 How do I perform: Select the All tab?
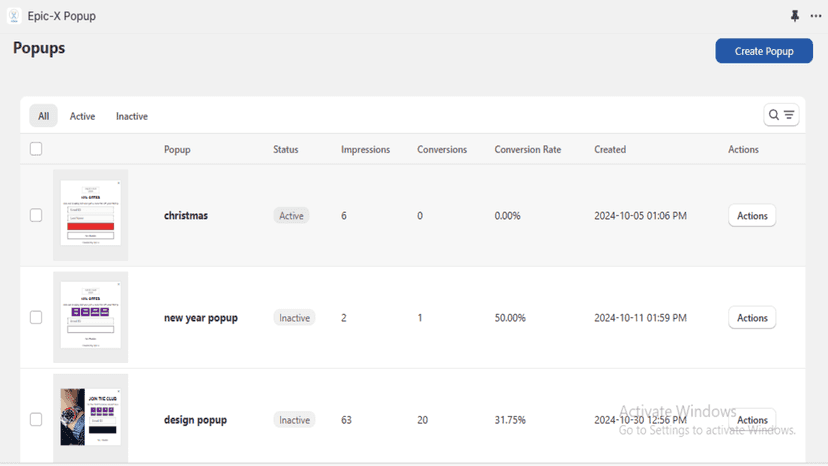pos(43,116)
